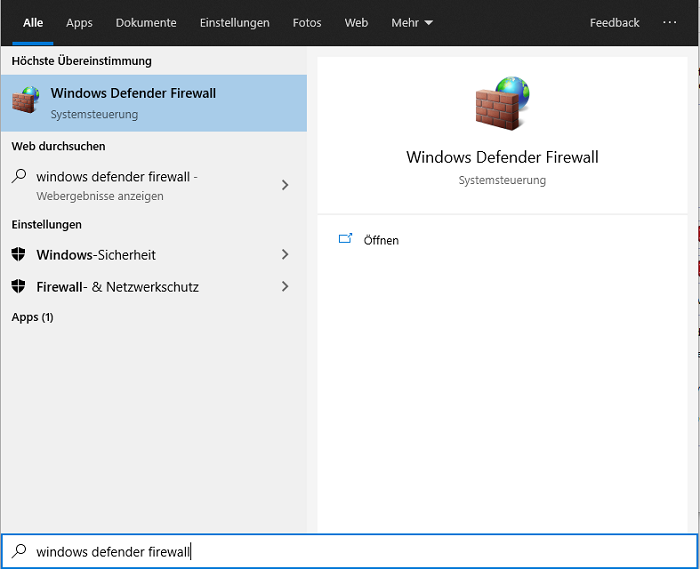Click the magnifier icon in the search box
Viewport: 700px width, 569px height.
19,551
